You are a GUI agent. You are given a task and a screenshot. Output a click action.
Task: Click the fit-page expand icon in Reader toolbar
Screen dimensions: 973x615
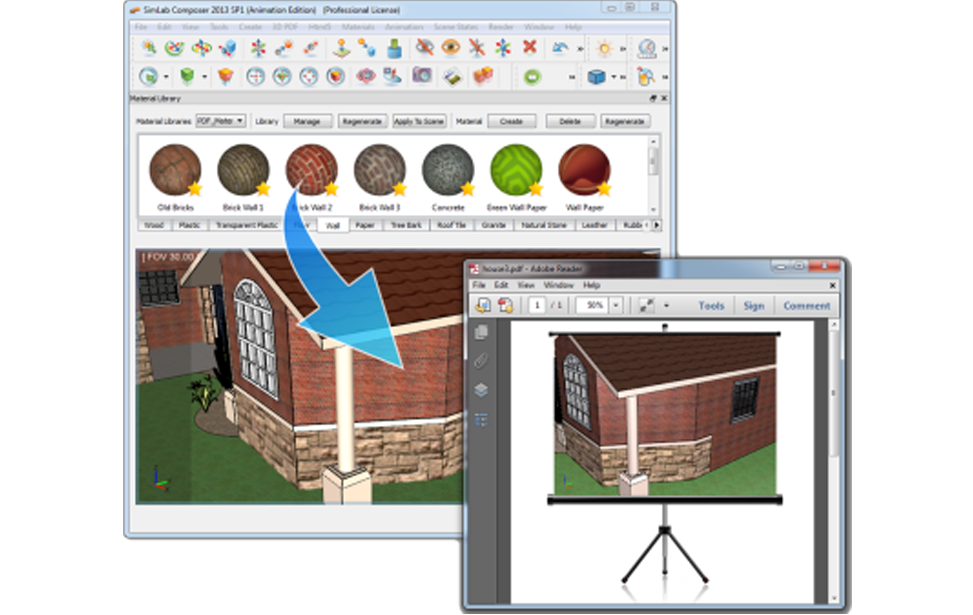(647, 305)
